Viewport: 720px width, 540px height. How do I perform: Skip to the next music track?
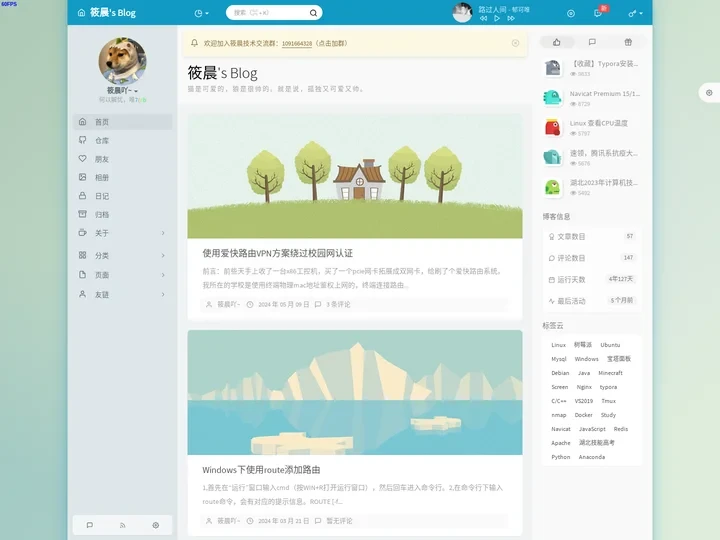pyautogui.click(x=511, y=18)
